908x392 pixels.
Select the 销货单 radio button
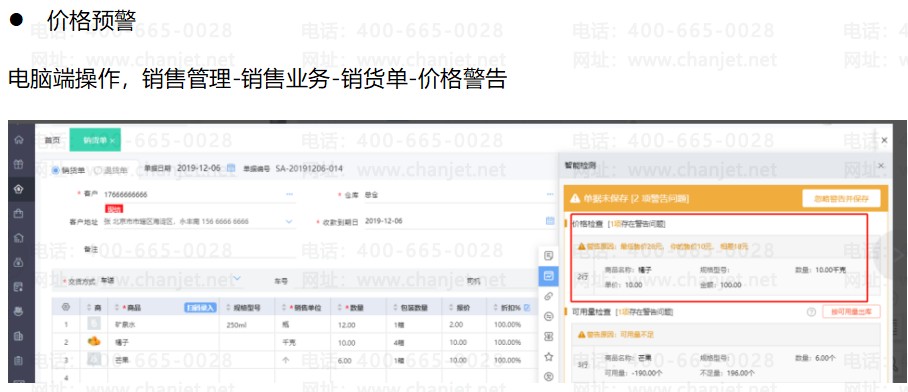[x=56, y=170]
